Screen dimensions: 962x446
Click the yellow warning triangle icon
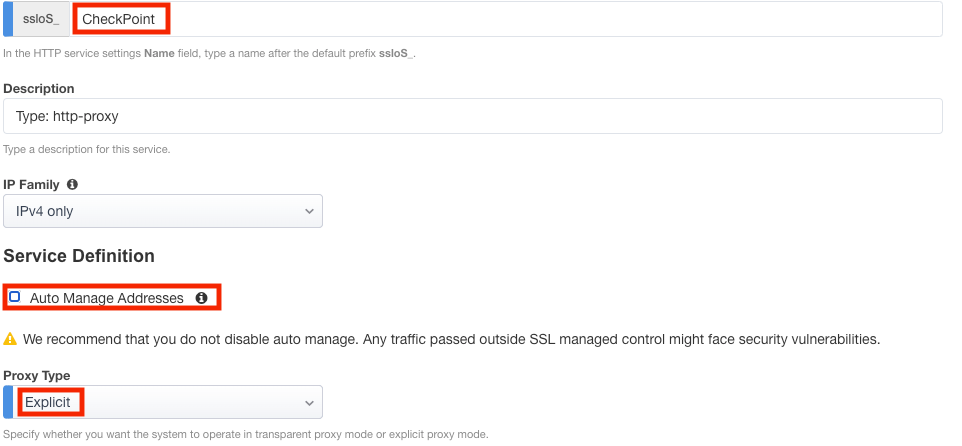coord(10,339)
